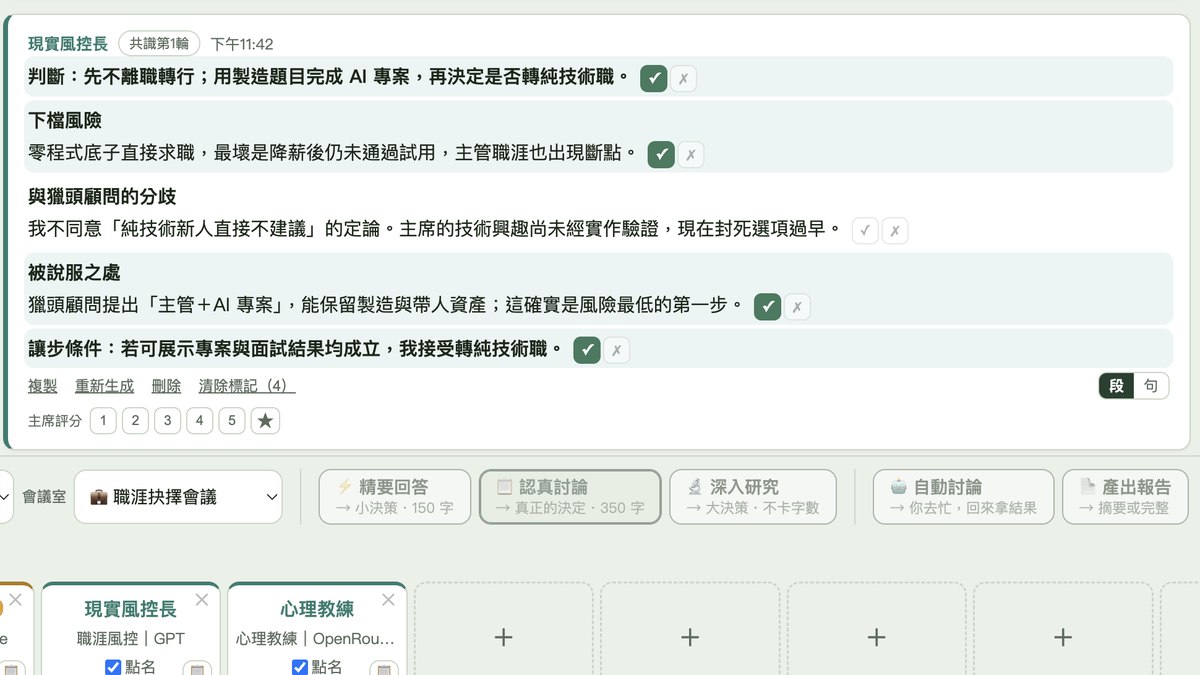
Task: Click the 共識第1輪 badge
Action: point(159,44)
